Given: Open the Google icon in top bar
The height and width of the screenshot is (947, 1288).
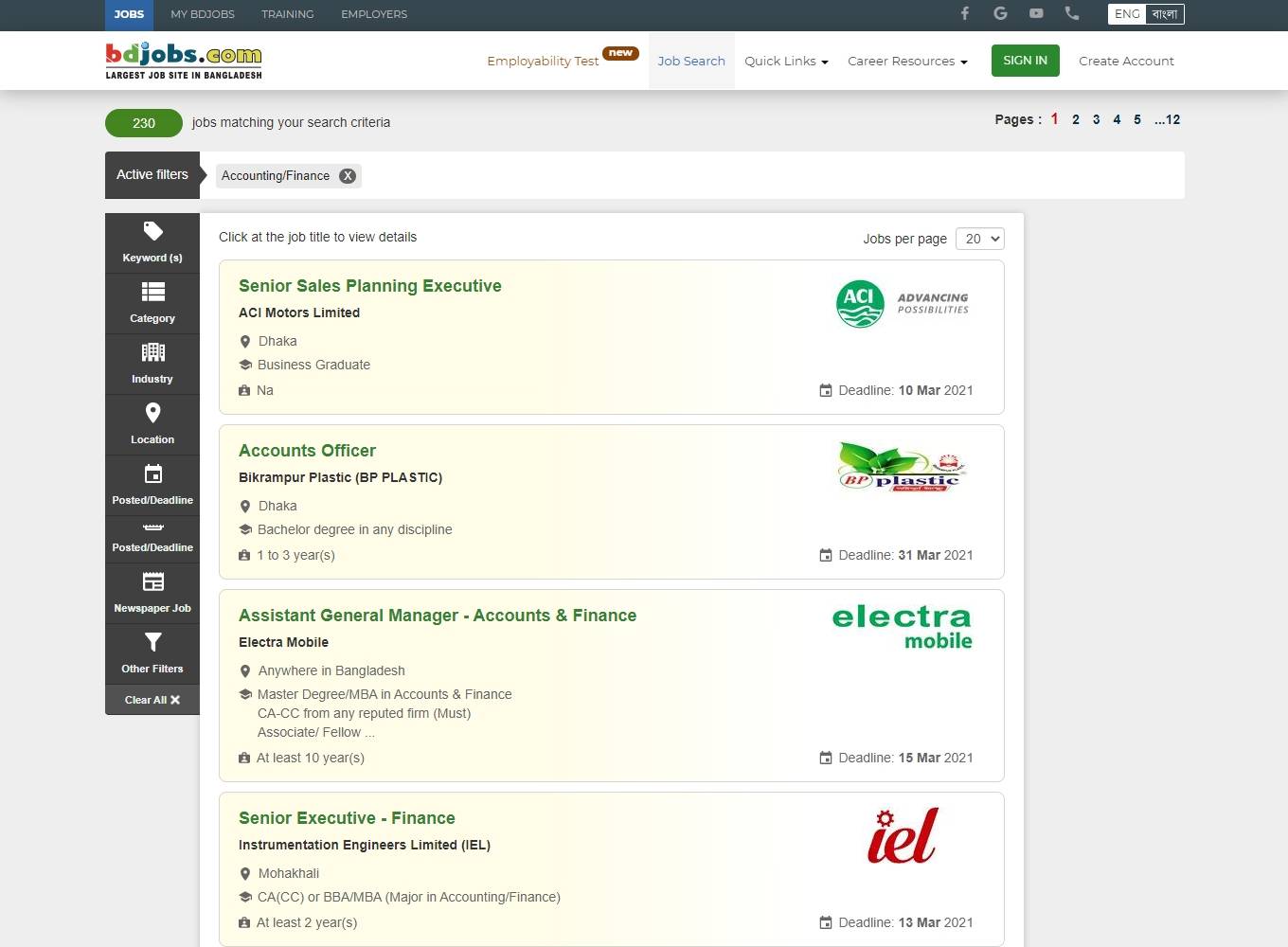Looking at the screenshot, I should [x=1000, y=13].
